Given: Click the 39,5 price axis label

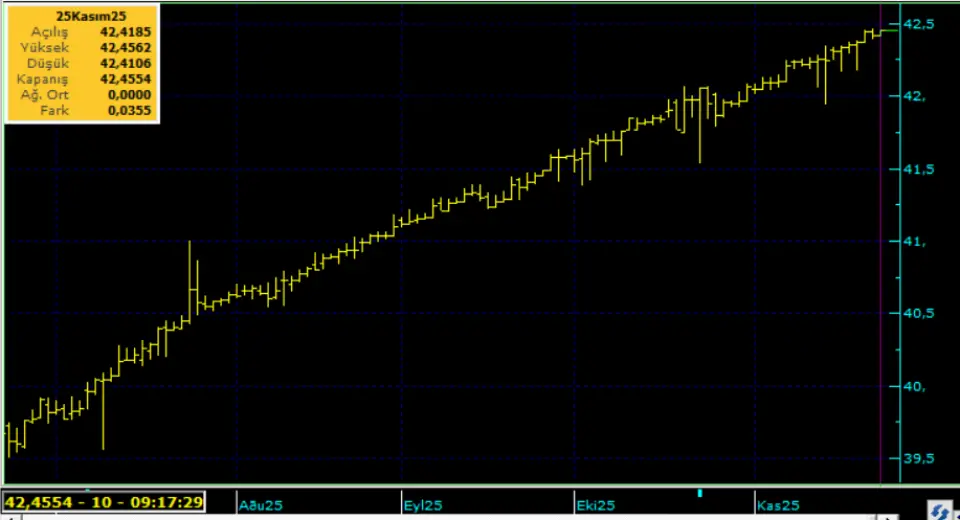Looking at the screenshot, I should coord(918,459).
